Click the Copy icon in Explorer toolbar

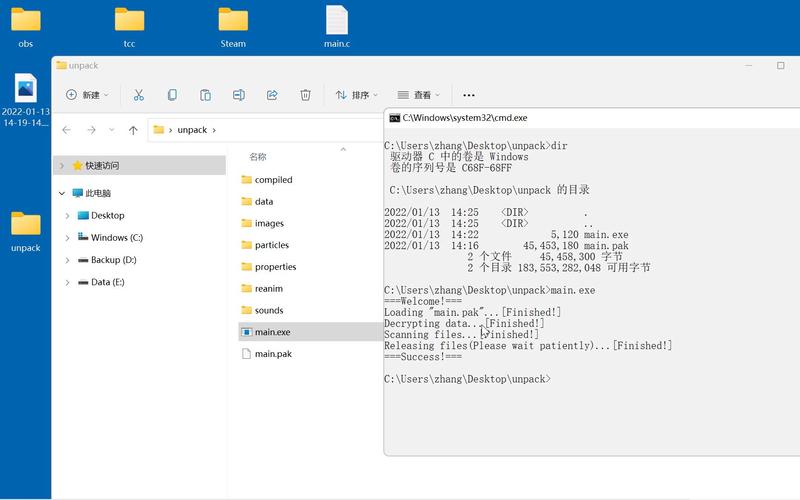172,95
